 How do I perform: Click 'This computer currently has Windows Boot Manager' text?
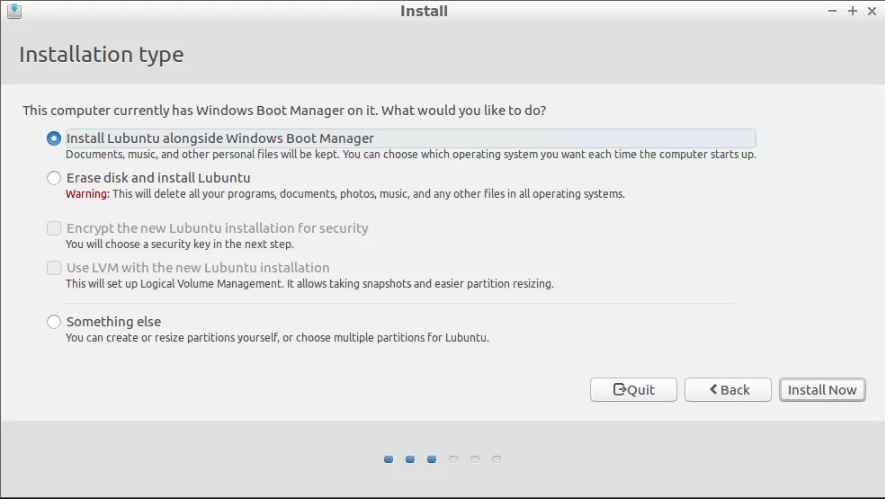click(284, 110)
